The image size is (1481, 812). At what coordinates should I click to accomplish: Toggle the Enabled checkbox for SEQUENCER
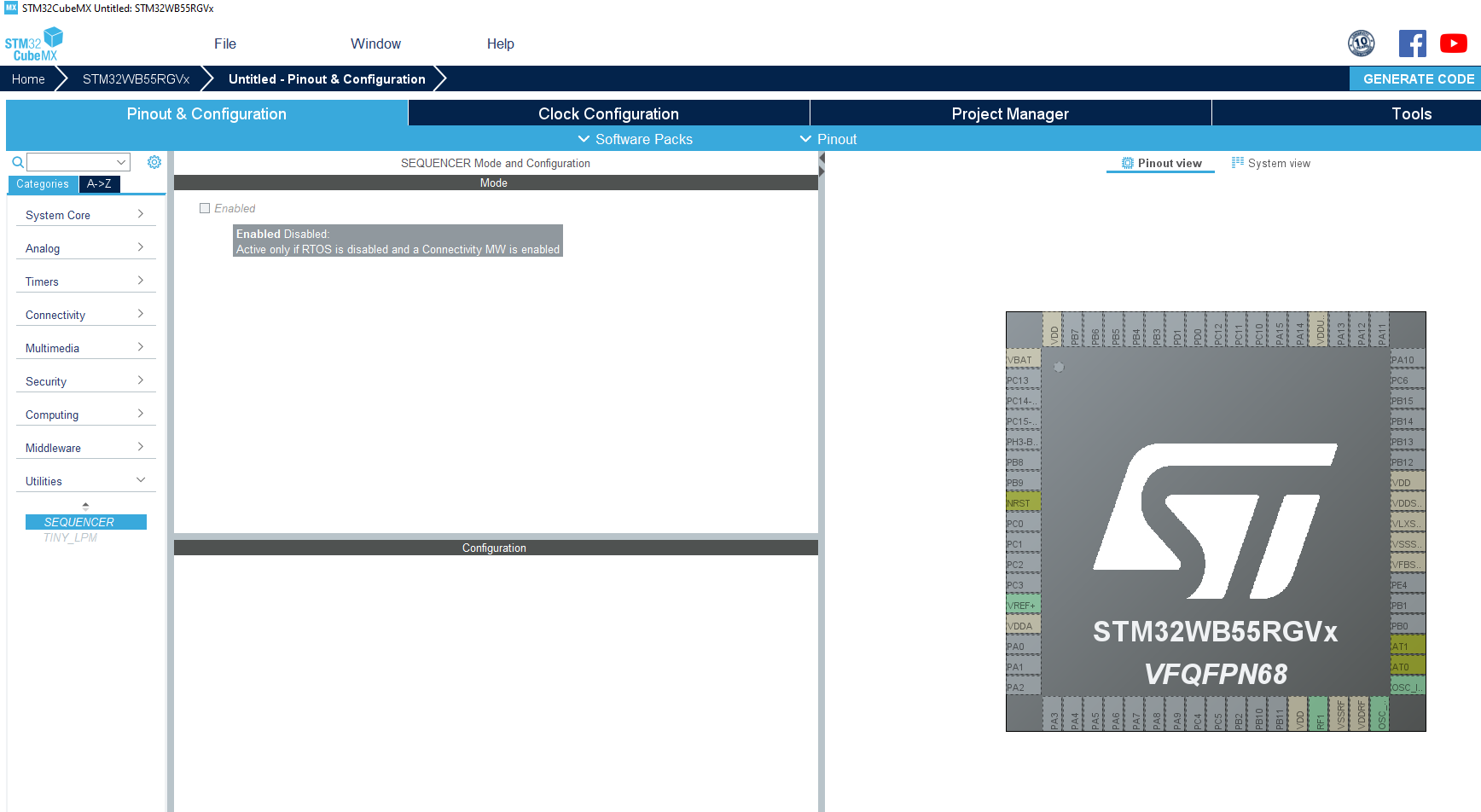tap(205, 208)
